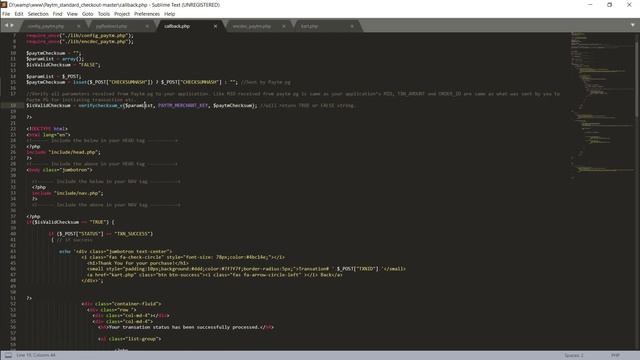Click the previous tab arrow
640x360 pixels.
[6, 25]
